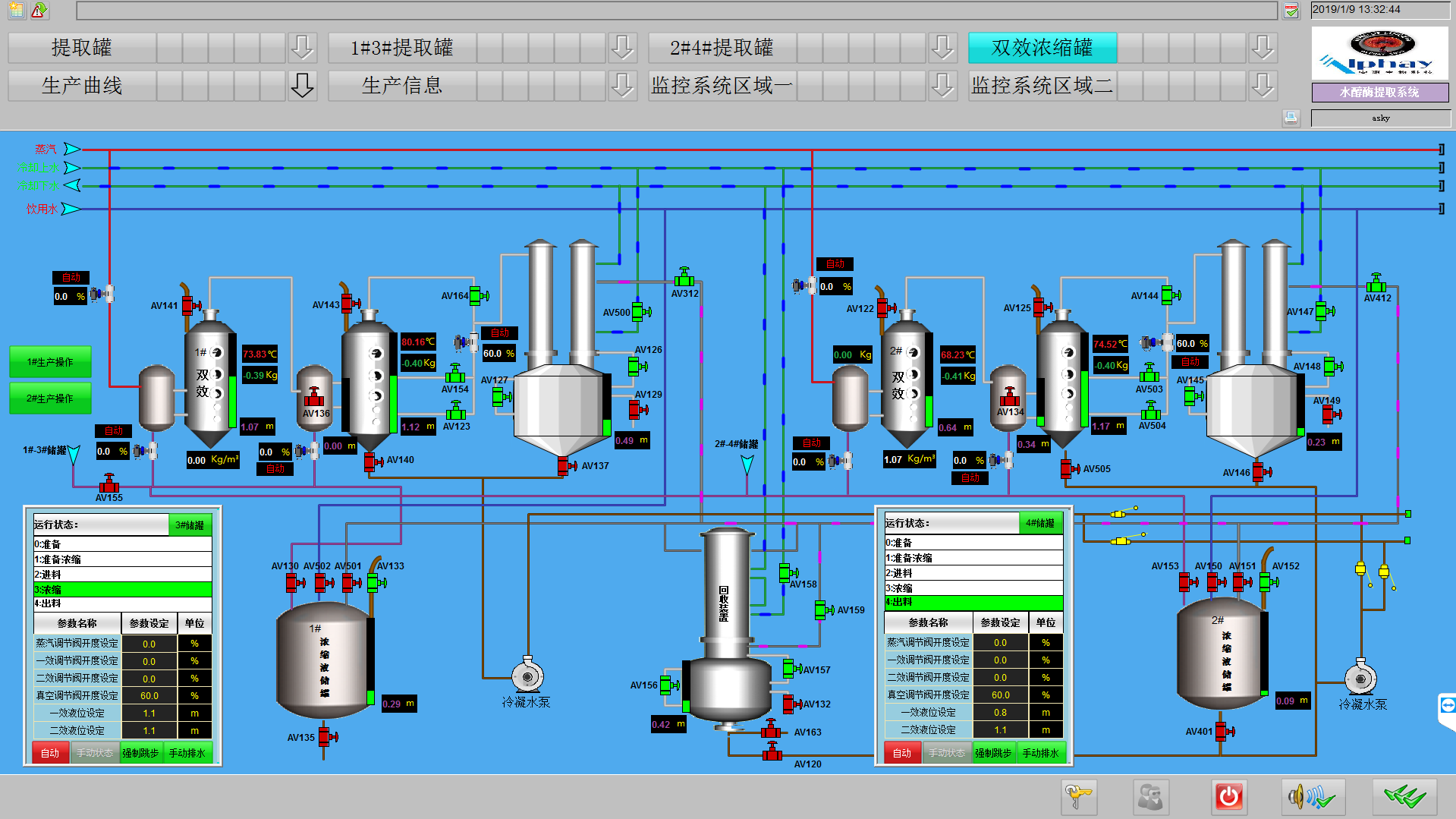Click the 2#生产操作 button

tap(50, 398)
